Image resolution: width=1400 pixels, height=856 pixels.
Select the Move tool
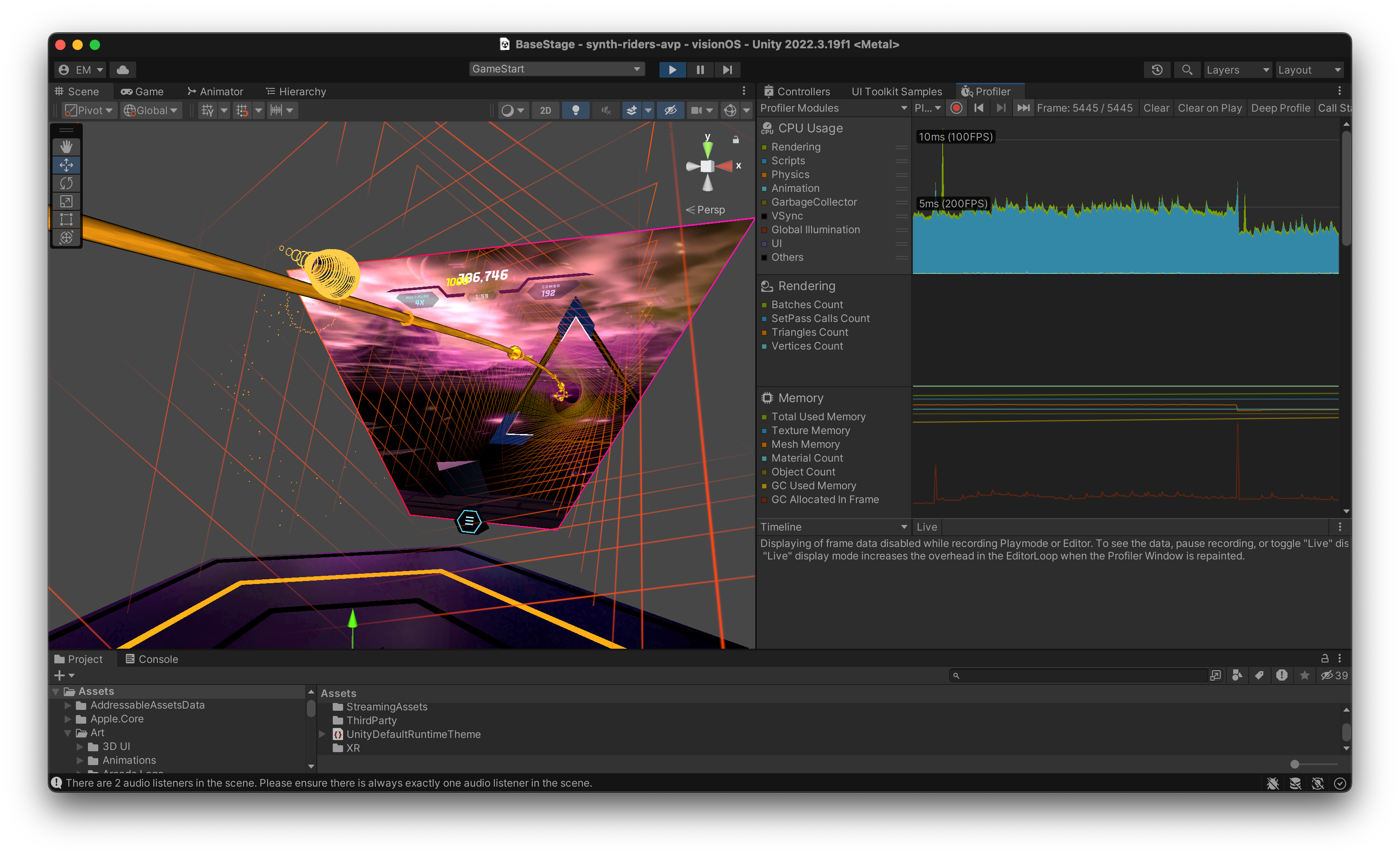click(66, 165)
